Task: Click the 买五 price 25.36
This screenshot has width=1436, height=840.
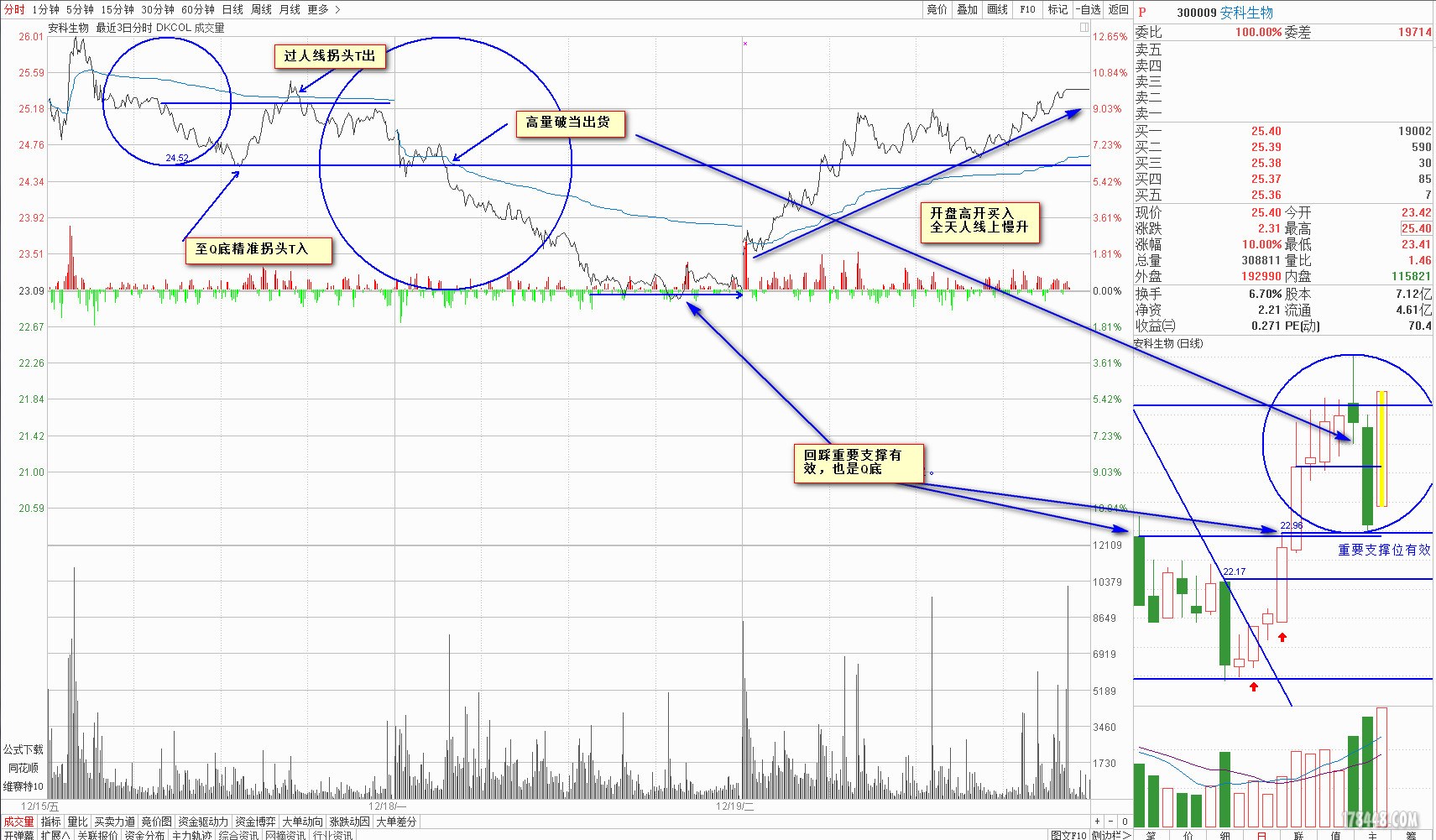Action: [x=1266, y=195]
